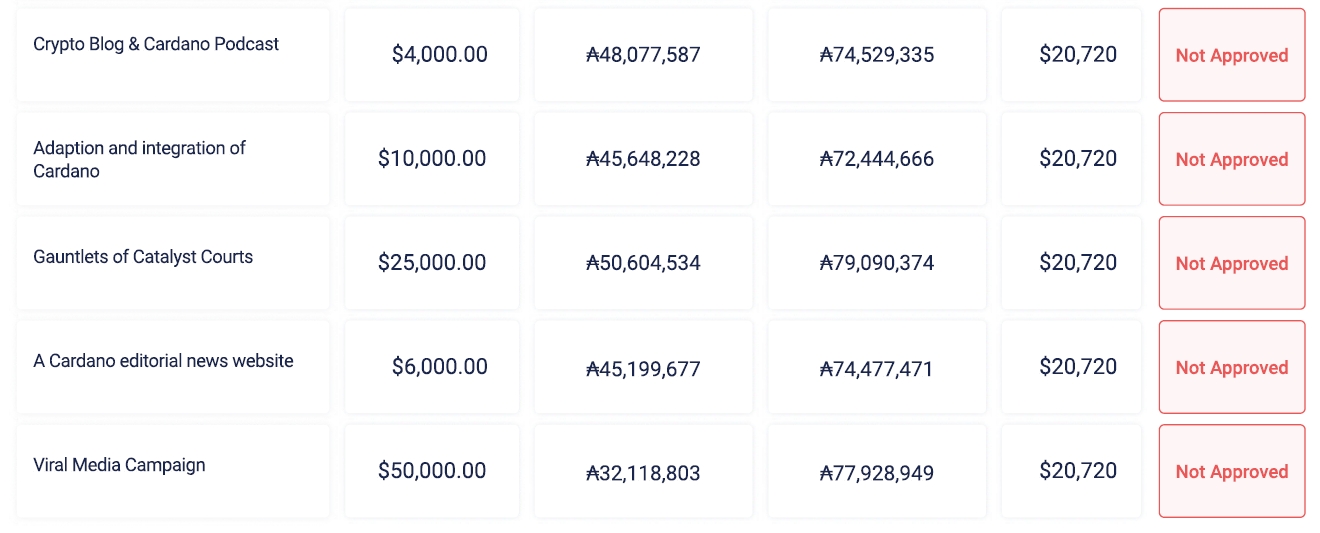Open A Cardano editorial news website proposal

[x=163, y=361]
